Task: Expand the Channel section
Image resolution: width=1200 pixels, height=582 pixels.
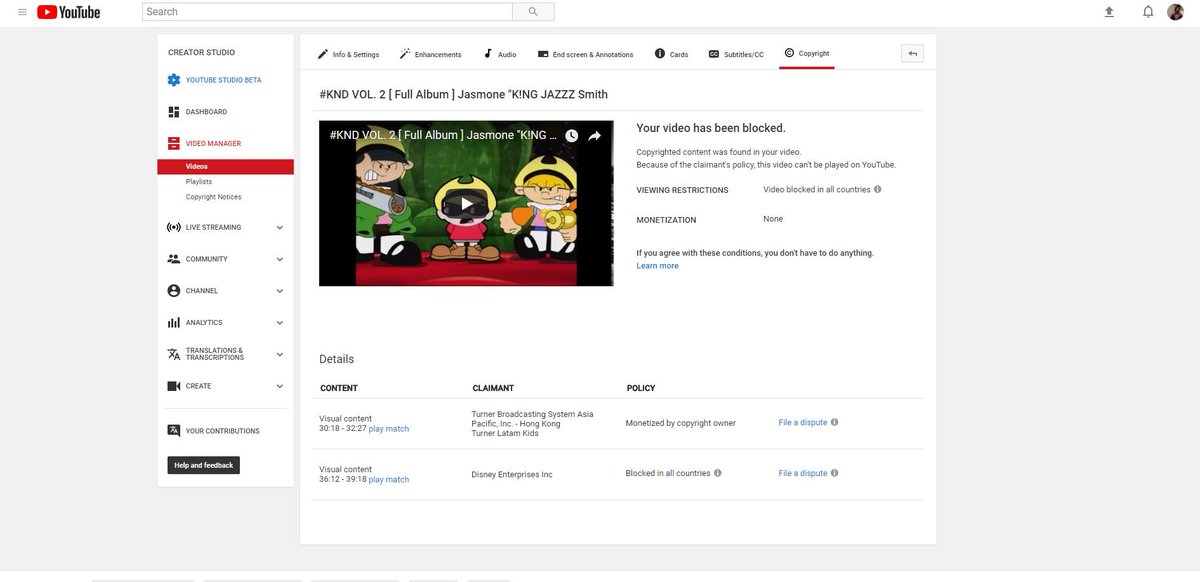Action: pyautogui.click(x=280, y=291)
